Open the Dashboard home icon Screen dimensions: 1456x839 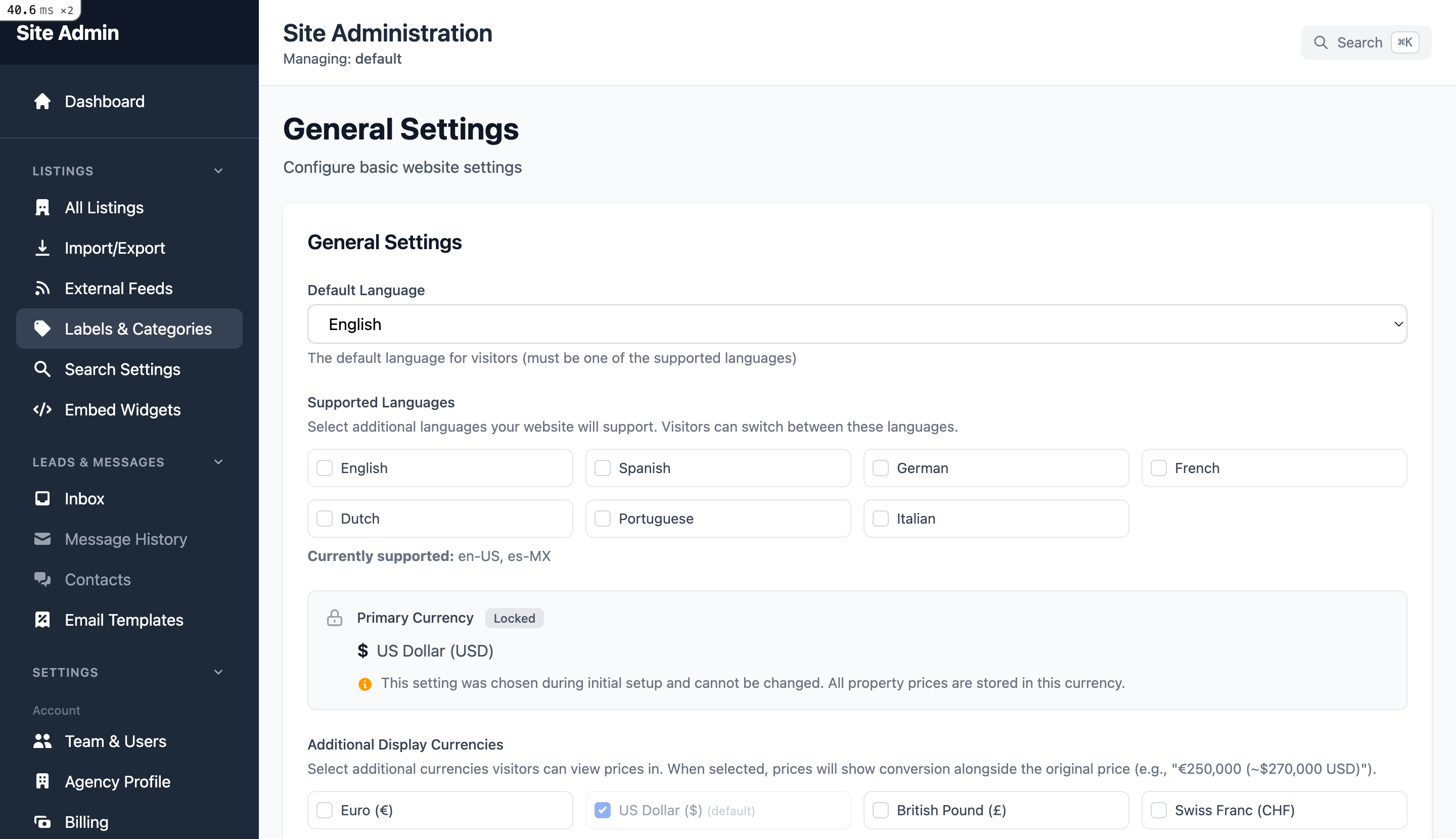tap(42, 102)
